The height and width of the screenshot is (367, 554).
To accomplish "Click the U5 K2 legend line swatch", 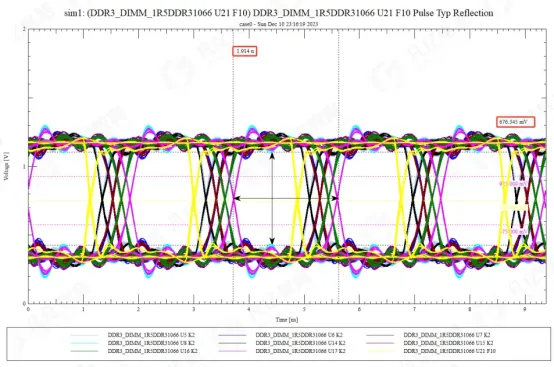I will click(84, 335).
